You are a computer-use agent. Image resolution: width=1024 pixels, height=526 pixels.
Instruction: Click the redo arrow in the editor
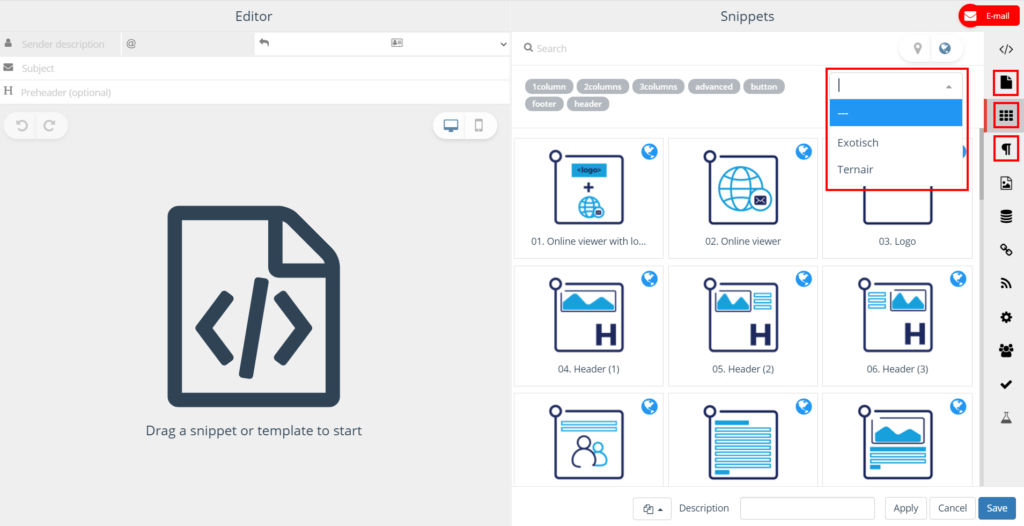[x=50, y=125]
